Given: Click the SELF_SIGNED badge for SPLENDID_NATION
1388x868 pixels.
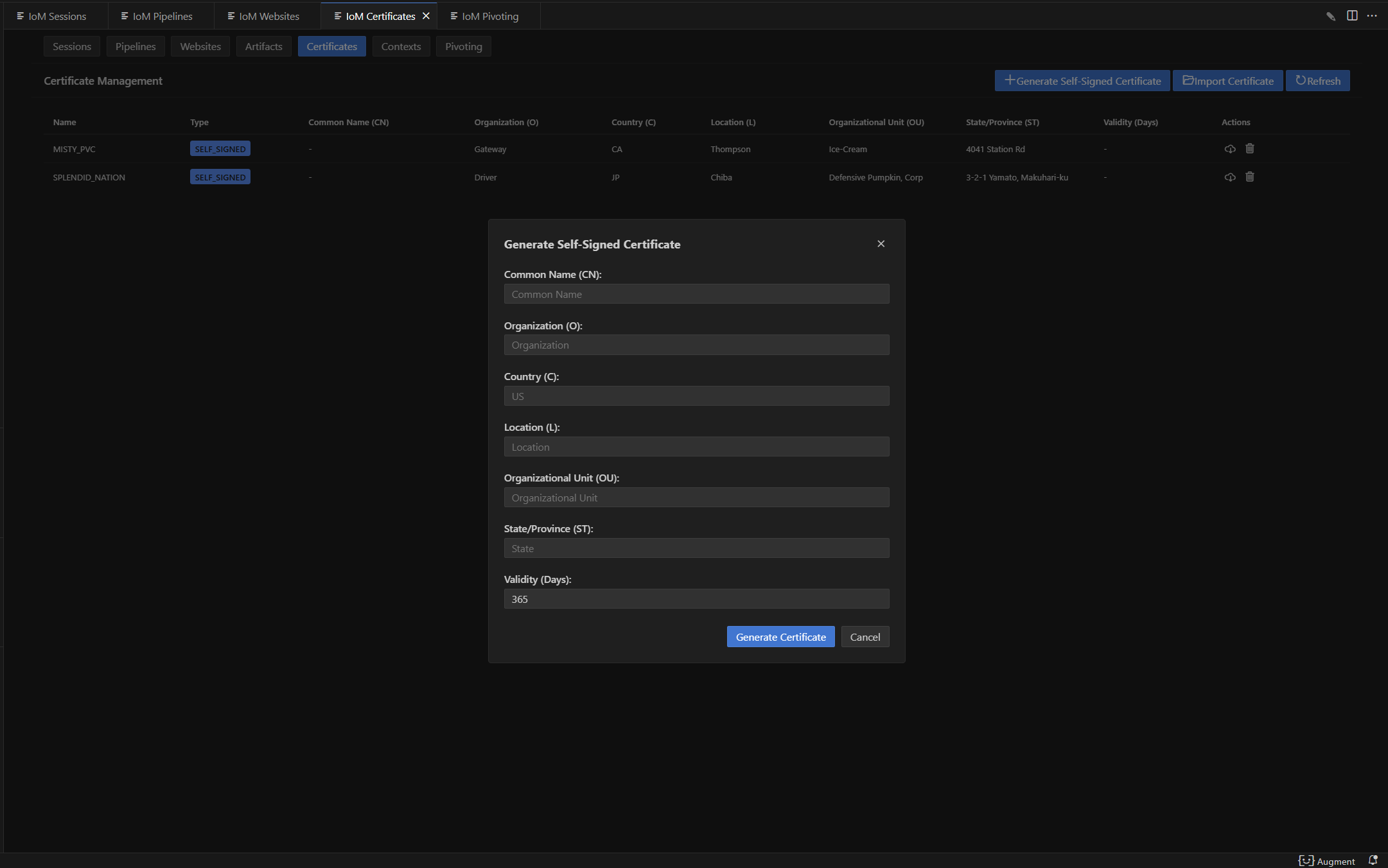Looking at the screenshot, I should (x=220, y=177).
